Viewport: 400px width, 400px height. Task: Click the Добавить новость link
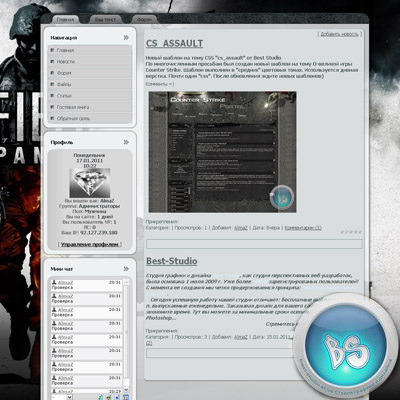point(339,34)
